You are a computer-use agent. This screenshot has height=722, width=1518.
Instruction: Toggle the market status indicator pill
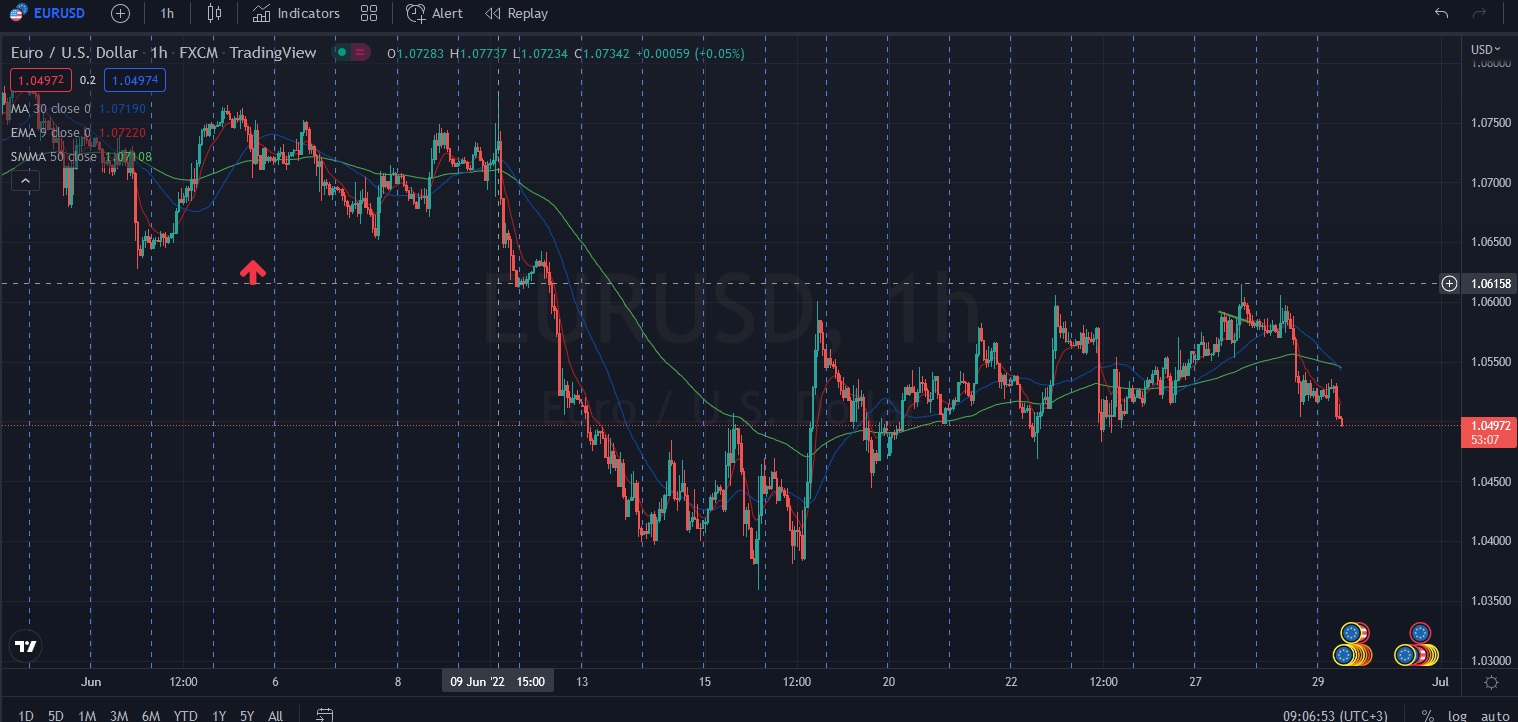(x=352, y=53)
